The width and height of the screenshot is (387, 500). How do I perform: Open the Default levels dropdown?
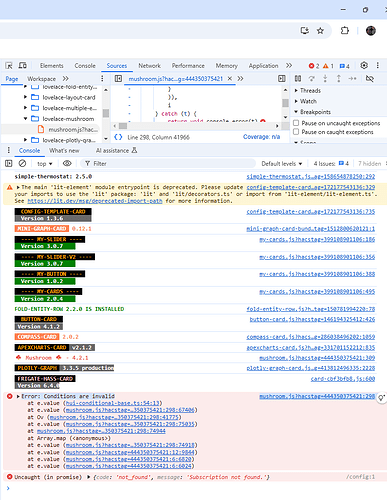[x=282, y=164]
